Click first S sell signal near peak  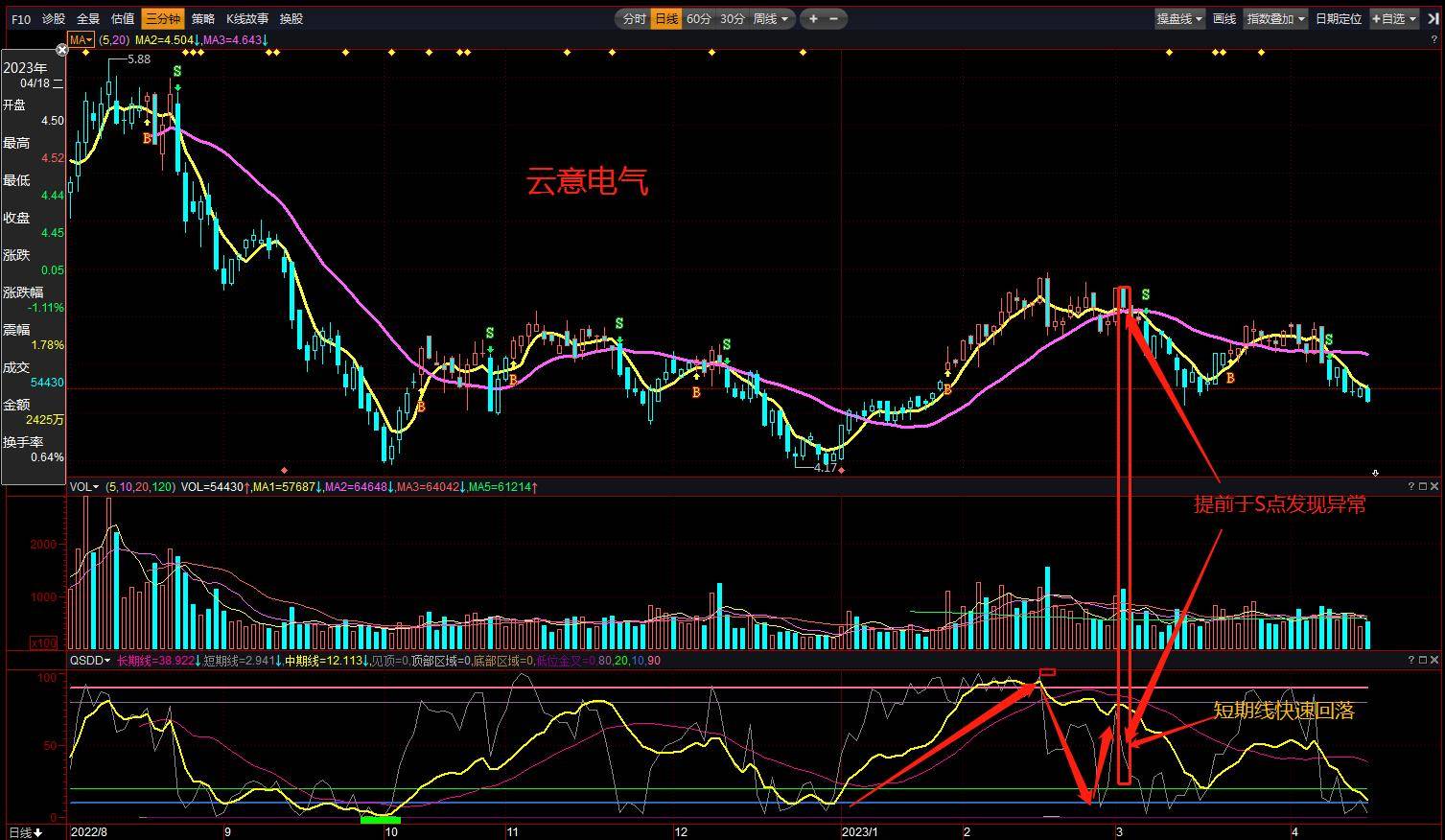pos(177,72)
